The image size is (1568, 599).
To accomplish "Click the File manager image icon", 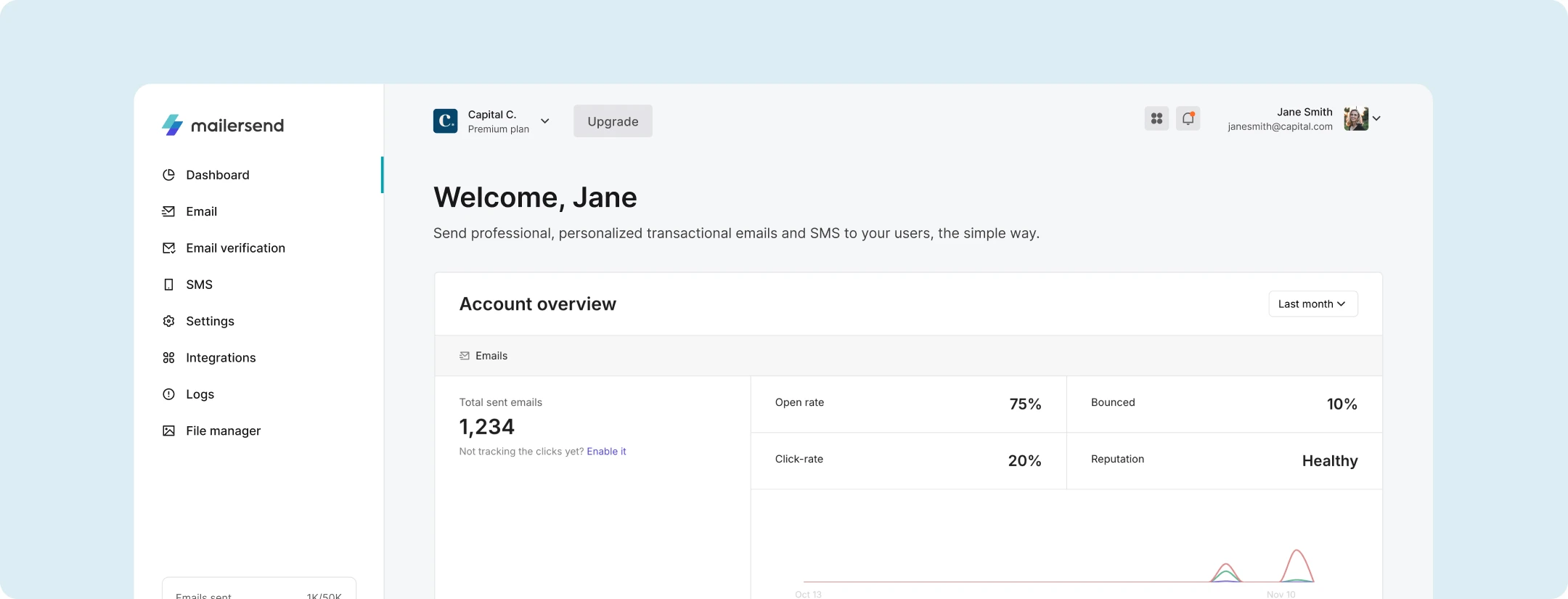I will (x=168, y=431).
